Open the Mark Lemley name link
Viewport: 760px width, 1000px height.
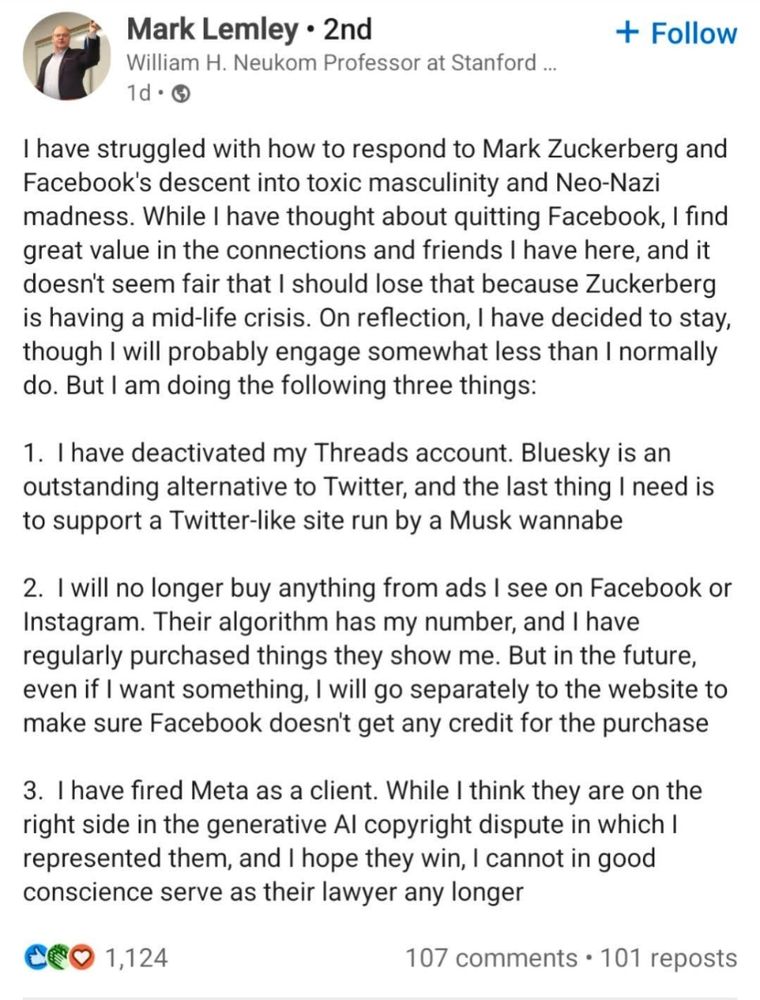coord(212,29)
